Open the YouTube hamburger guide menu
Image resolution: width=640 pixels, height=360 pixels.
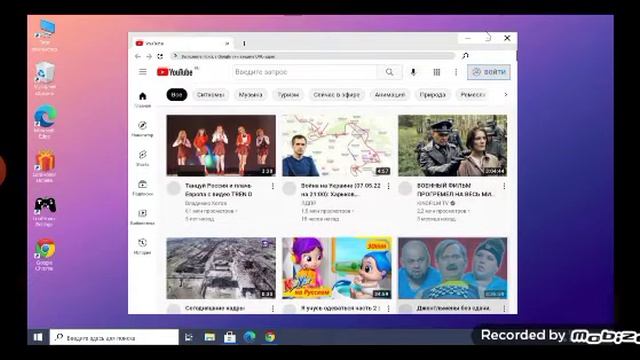142,72
